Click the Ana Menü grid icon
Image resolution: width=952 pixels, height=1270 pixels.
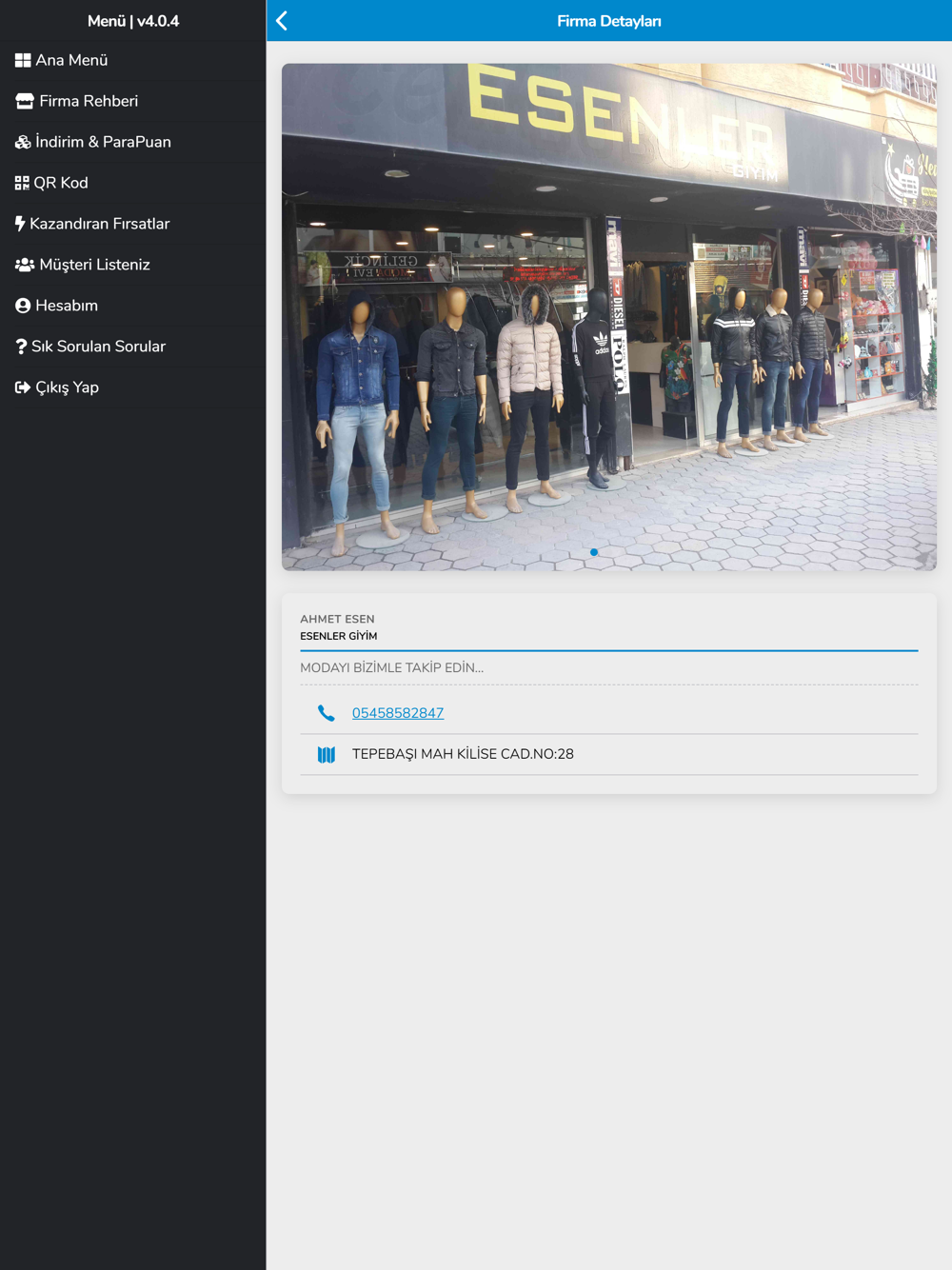(23, 60)
